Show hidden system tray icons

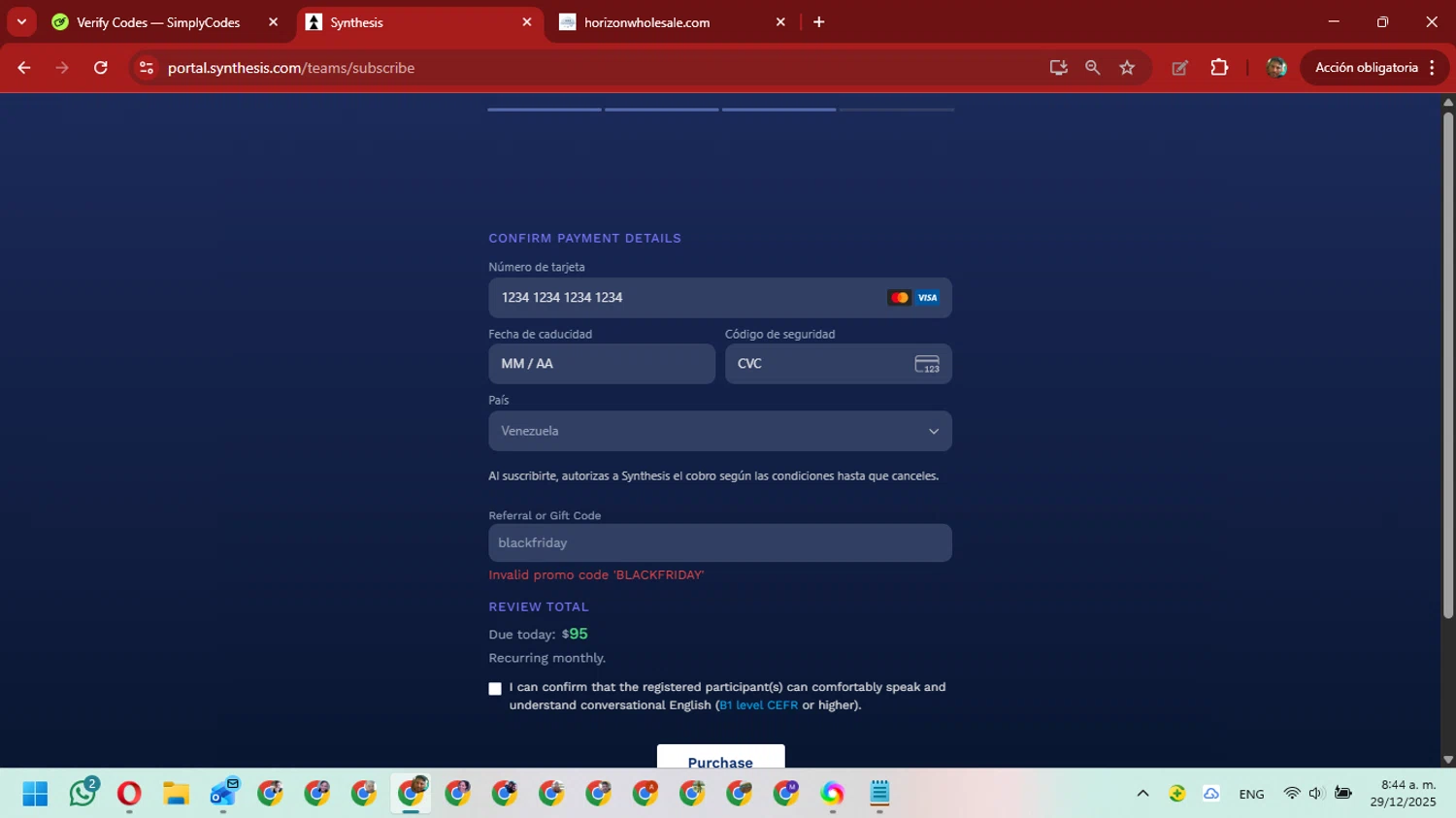point(1142,794)
